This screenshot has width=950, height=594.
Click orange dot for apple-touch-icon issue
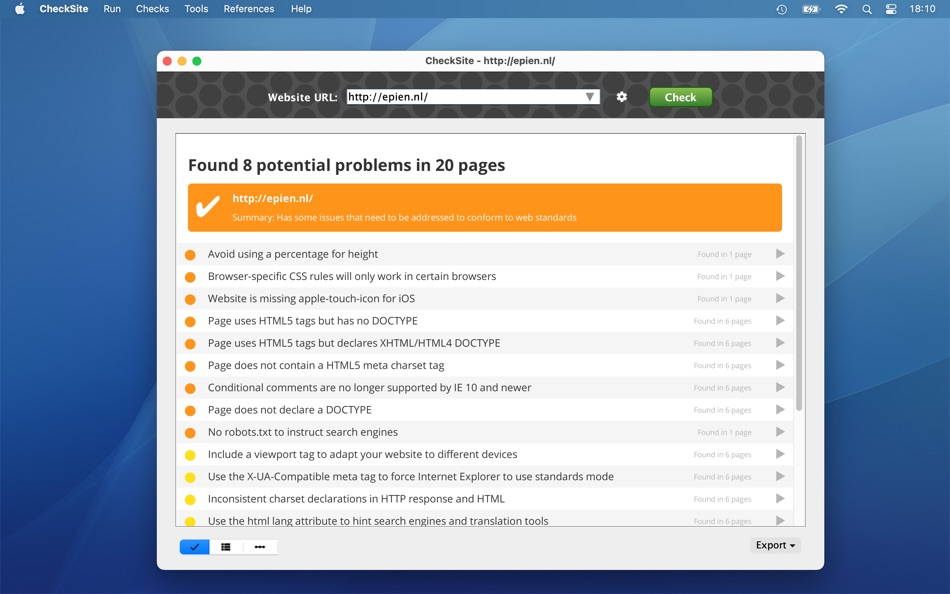tap(190, 299)
